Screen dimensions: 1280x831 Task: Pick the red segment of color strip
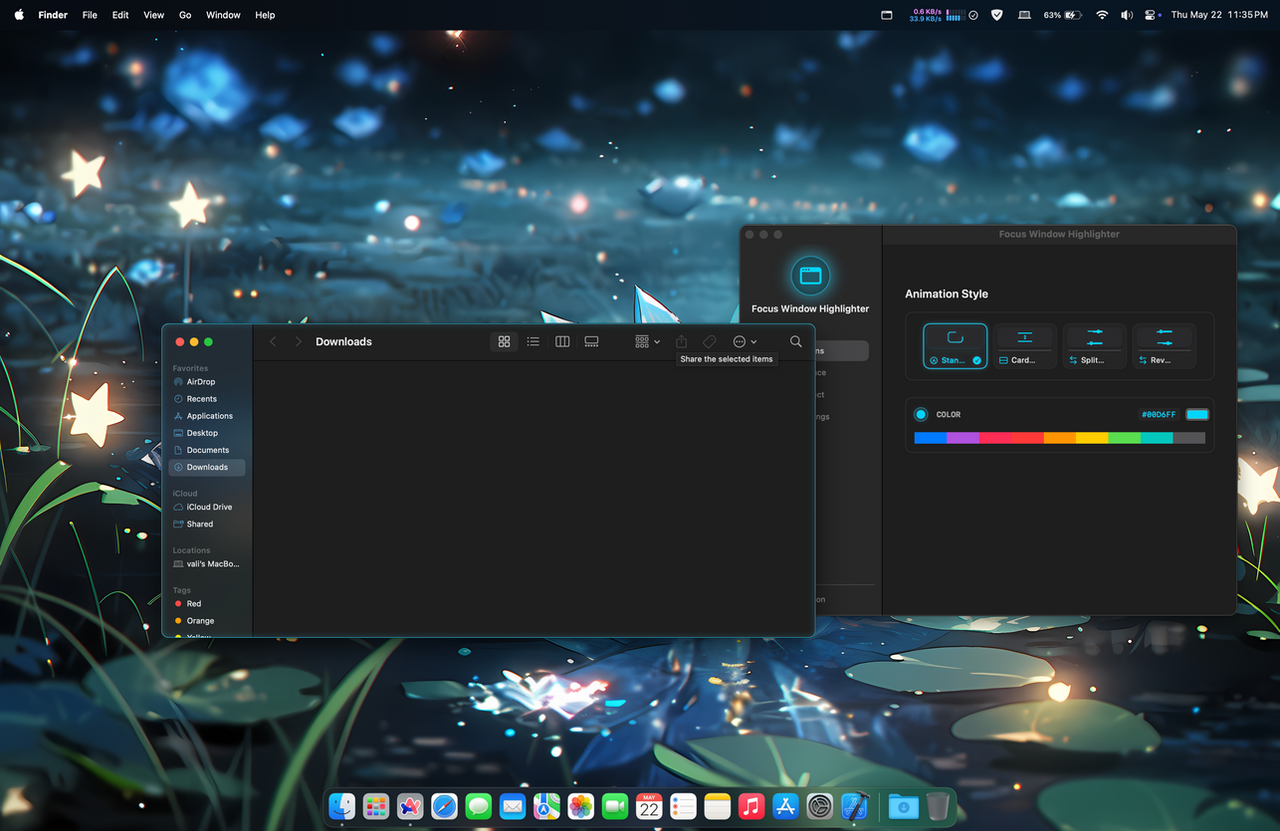[1027, 438]
